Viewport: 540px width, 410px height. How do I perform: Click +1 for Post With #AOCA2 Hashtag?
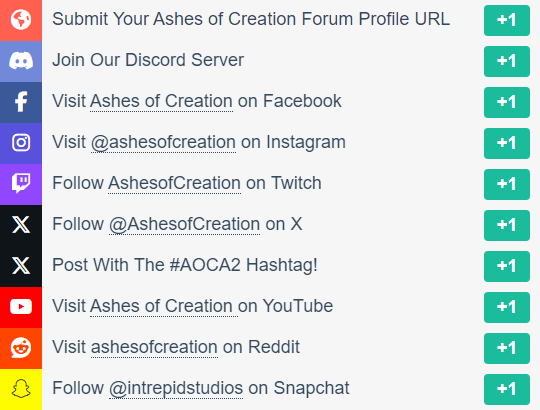(x=507, y=266)
